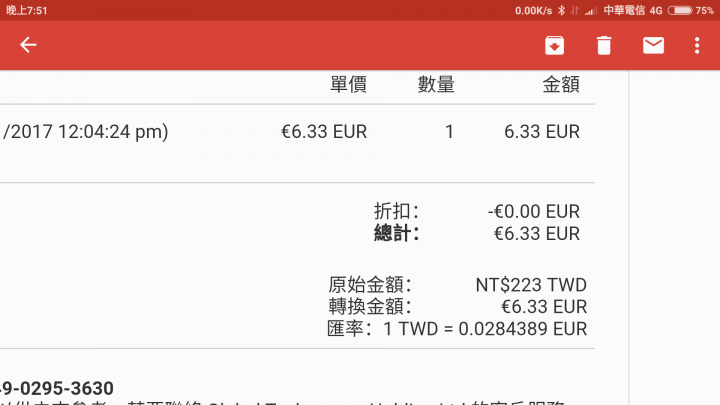
Task: Tap the transaction number ending 0295-3630
Action: coord(57,388)
